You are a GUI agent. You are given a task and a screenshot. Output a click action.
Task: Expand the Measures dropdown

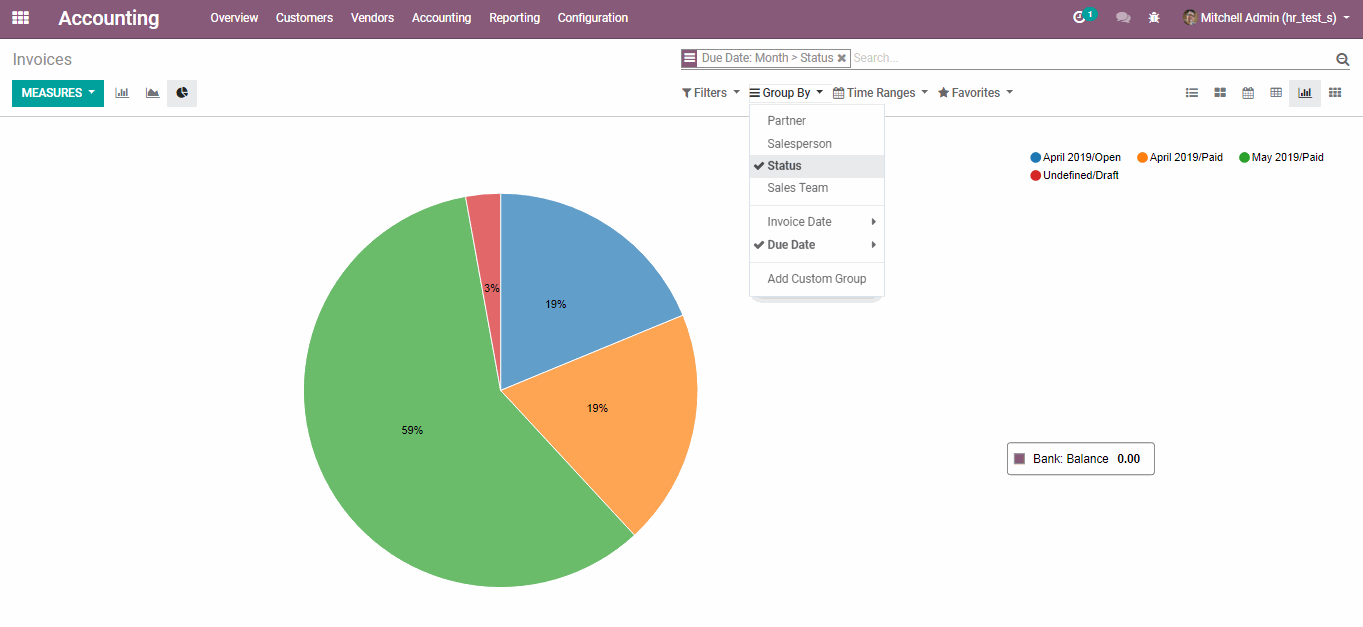tap(58, 93)
